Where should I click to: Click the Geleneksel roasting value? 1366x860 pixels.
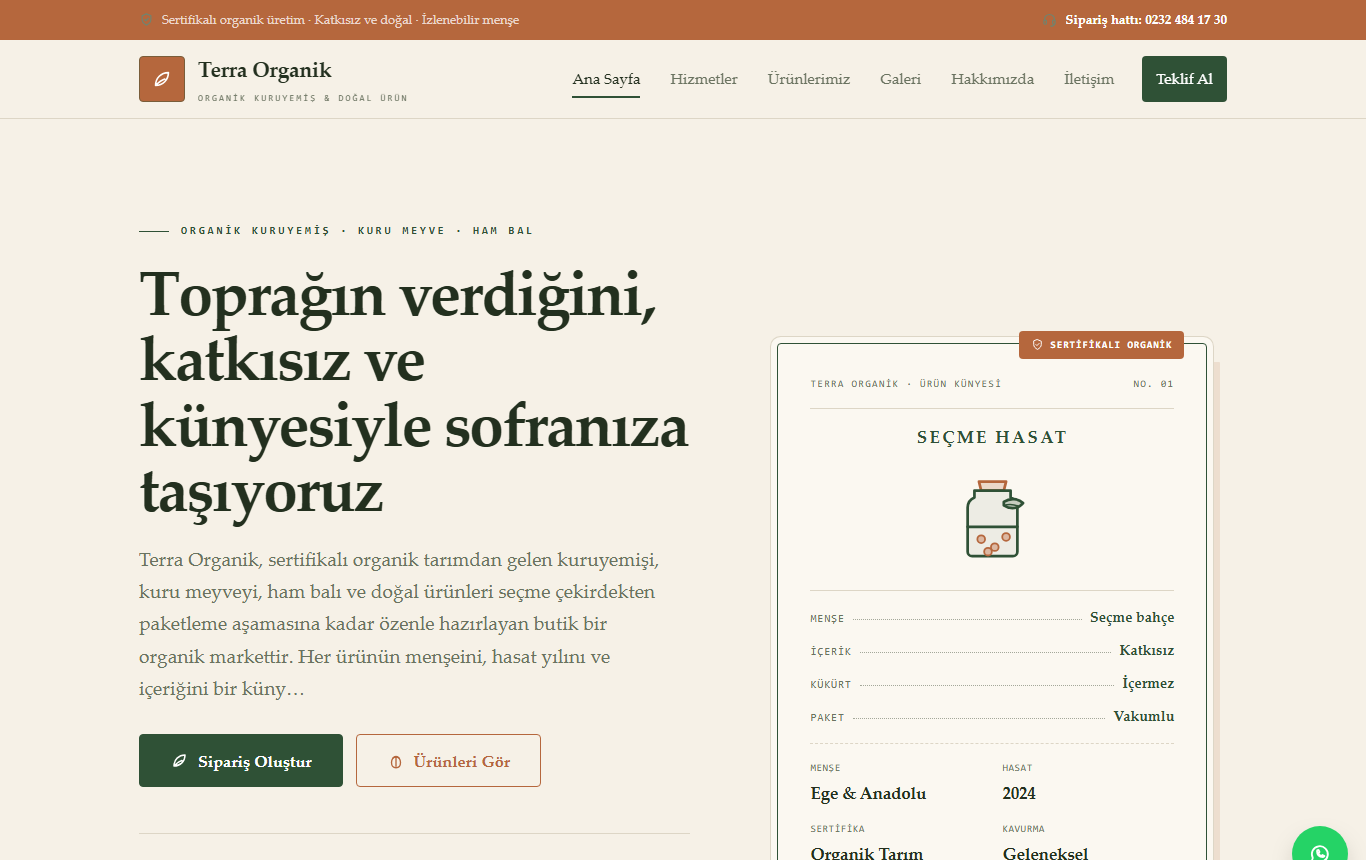(1045, 854)
